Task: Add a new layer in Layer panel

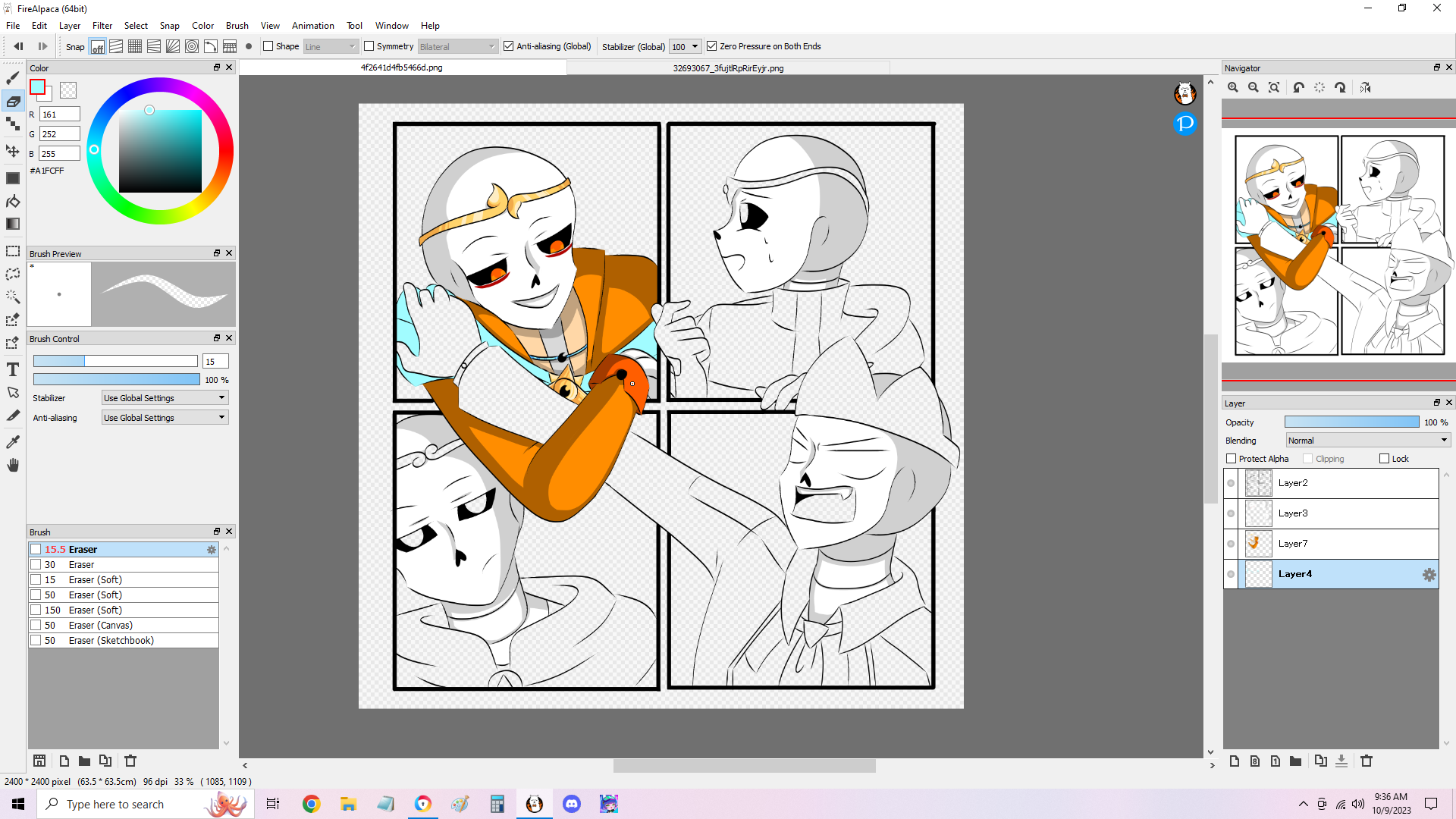Action: pos(1235,761)
